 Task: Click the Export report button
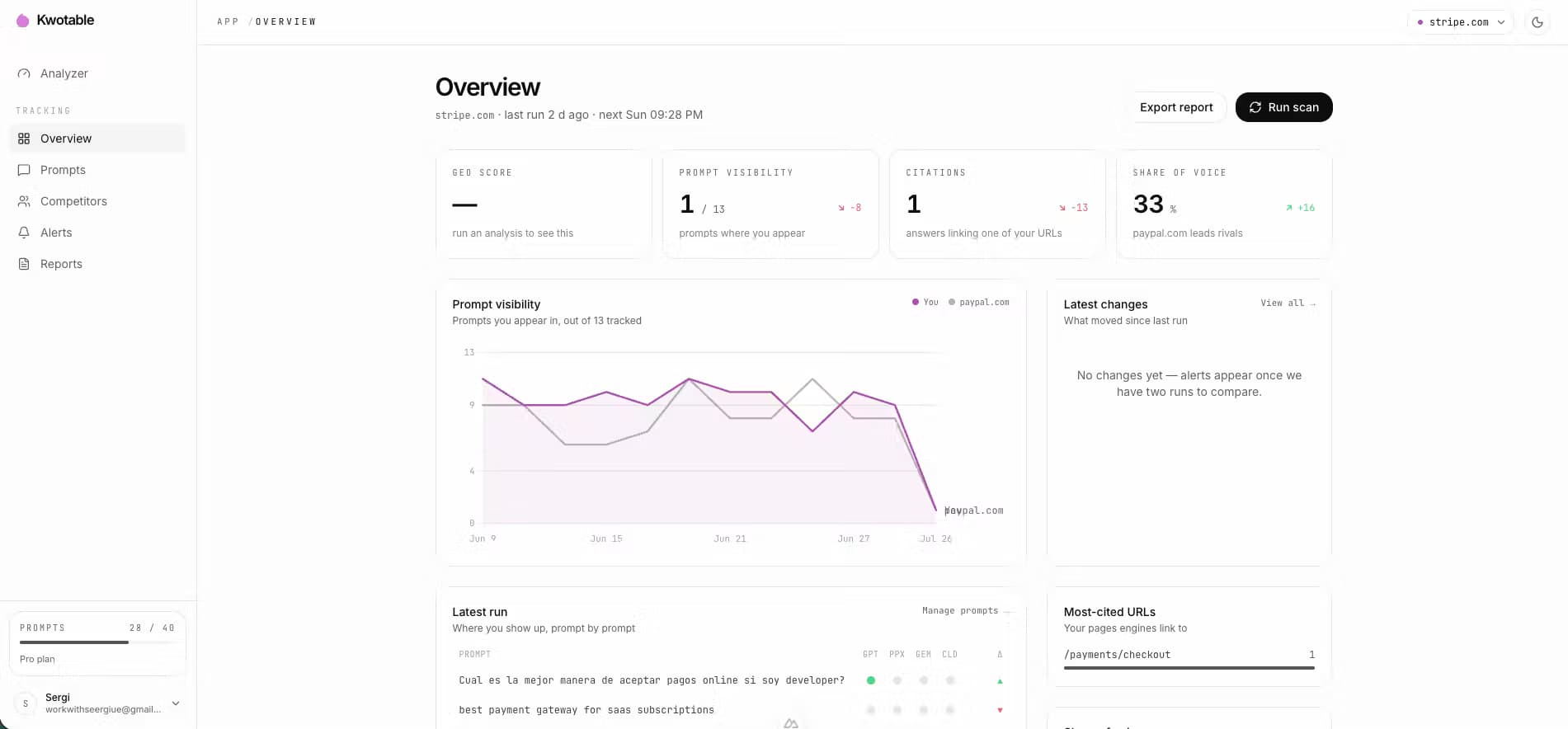click(1176, 107)
